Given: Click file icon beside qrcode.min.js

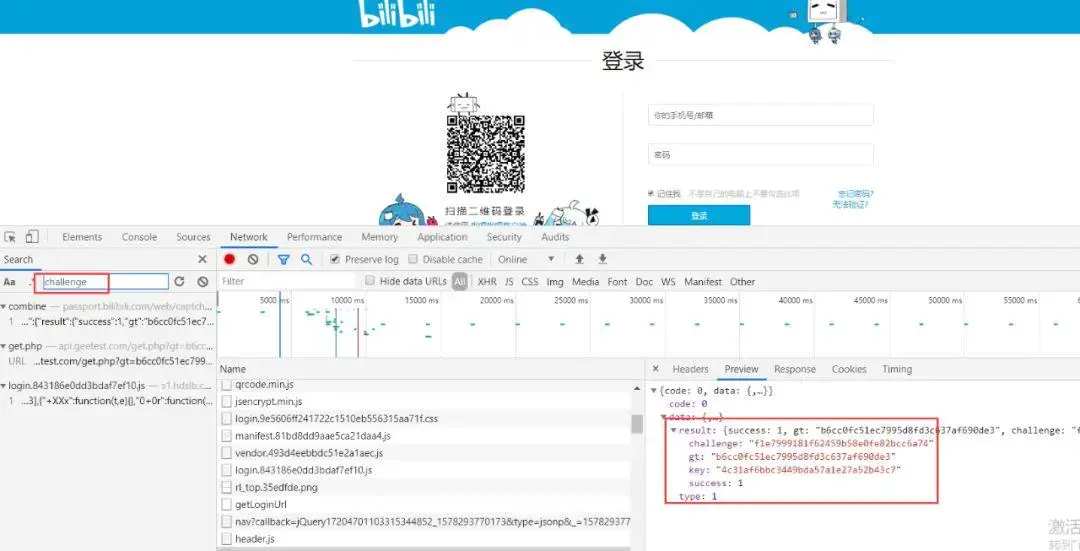Looking at the screenshot, I should [227, 384].
